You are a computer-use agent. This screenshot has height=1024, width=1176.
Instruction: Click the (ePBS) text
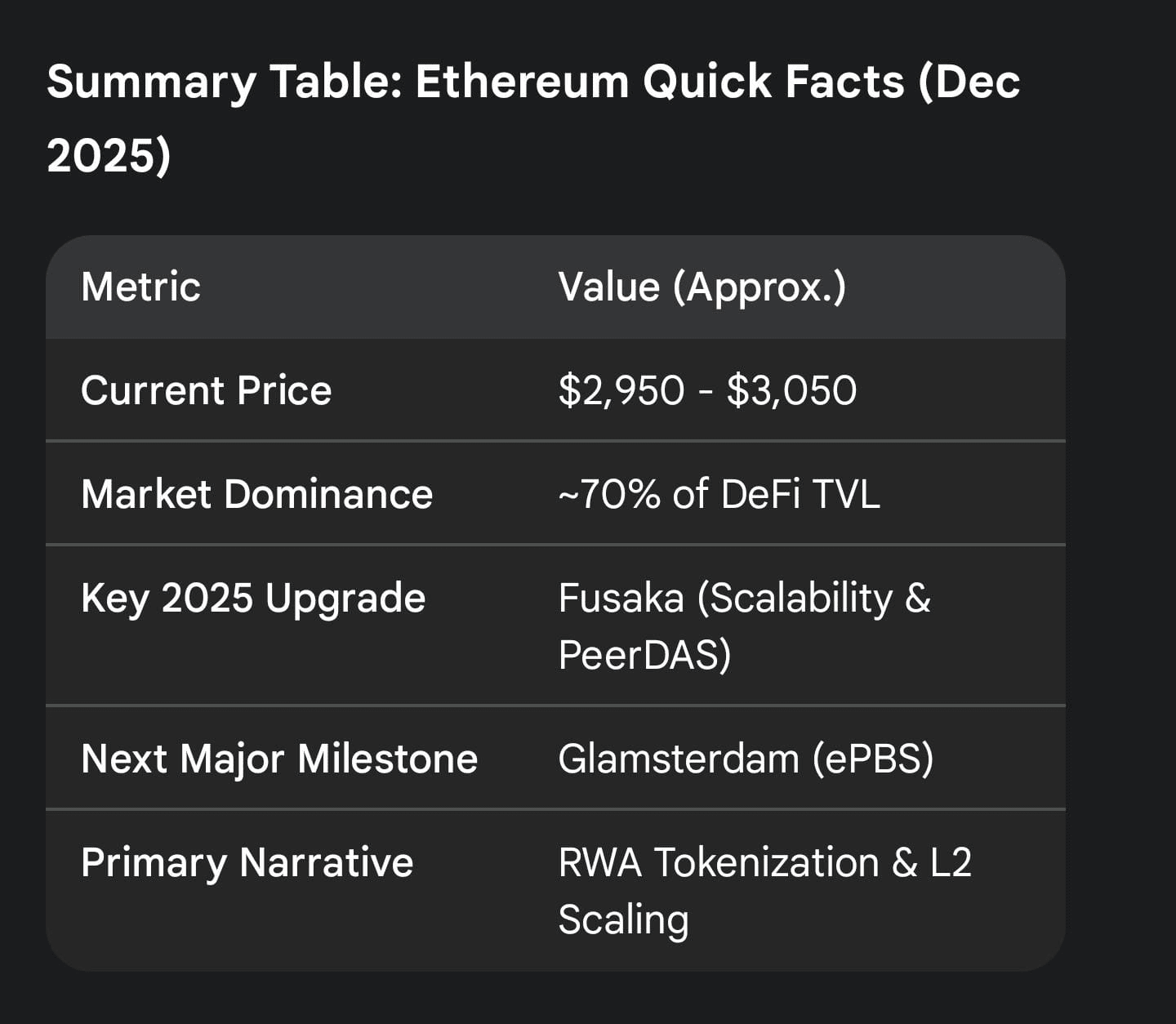point(872,759)
